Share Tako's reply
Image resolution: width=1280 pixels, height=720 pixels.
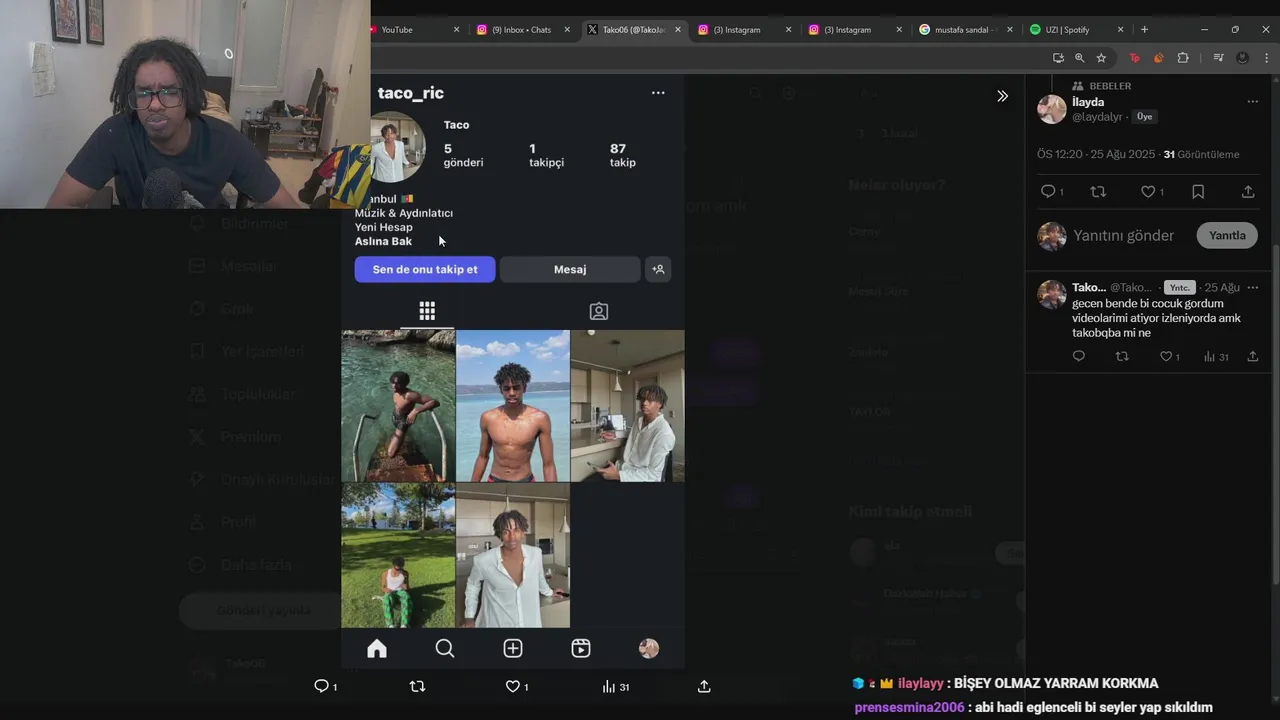(1252, 356)
